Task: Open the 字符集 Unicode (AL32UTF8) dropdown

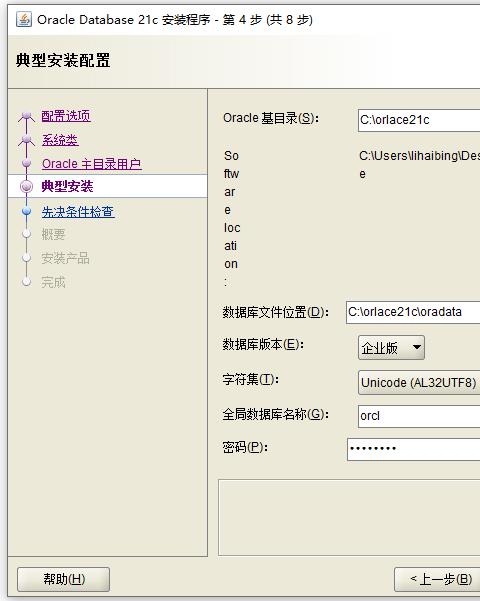Action: (419, 383)
